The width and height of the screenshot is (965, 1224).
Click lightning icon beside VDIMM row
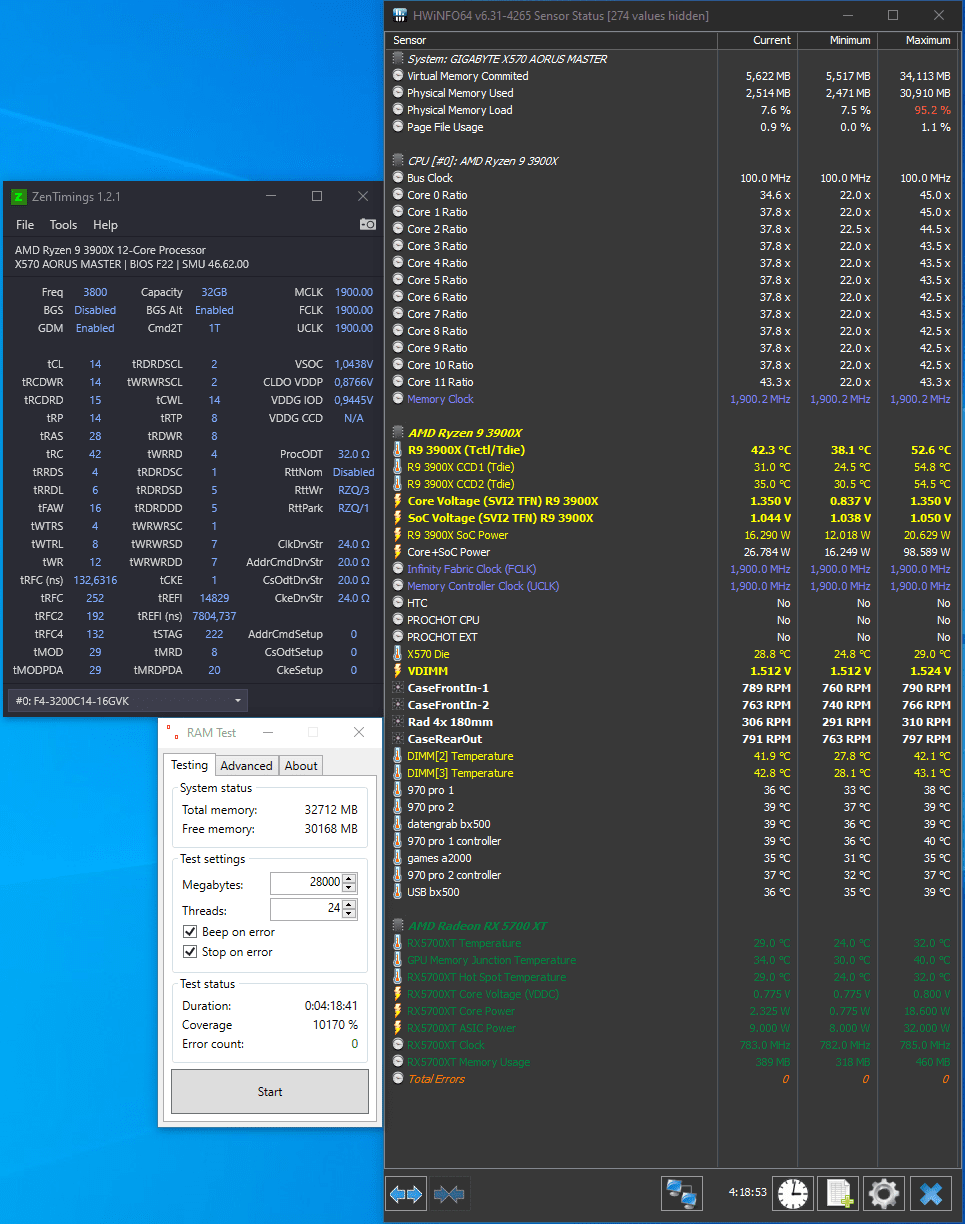coord(398,671)
